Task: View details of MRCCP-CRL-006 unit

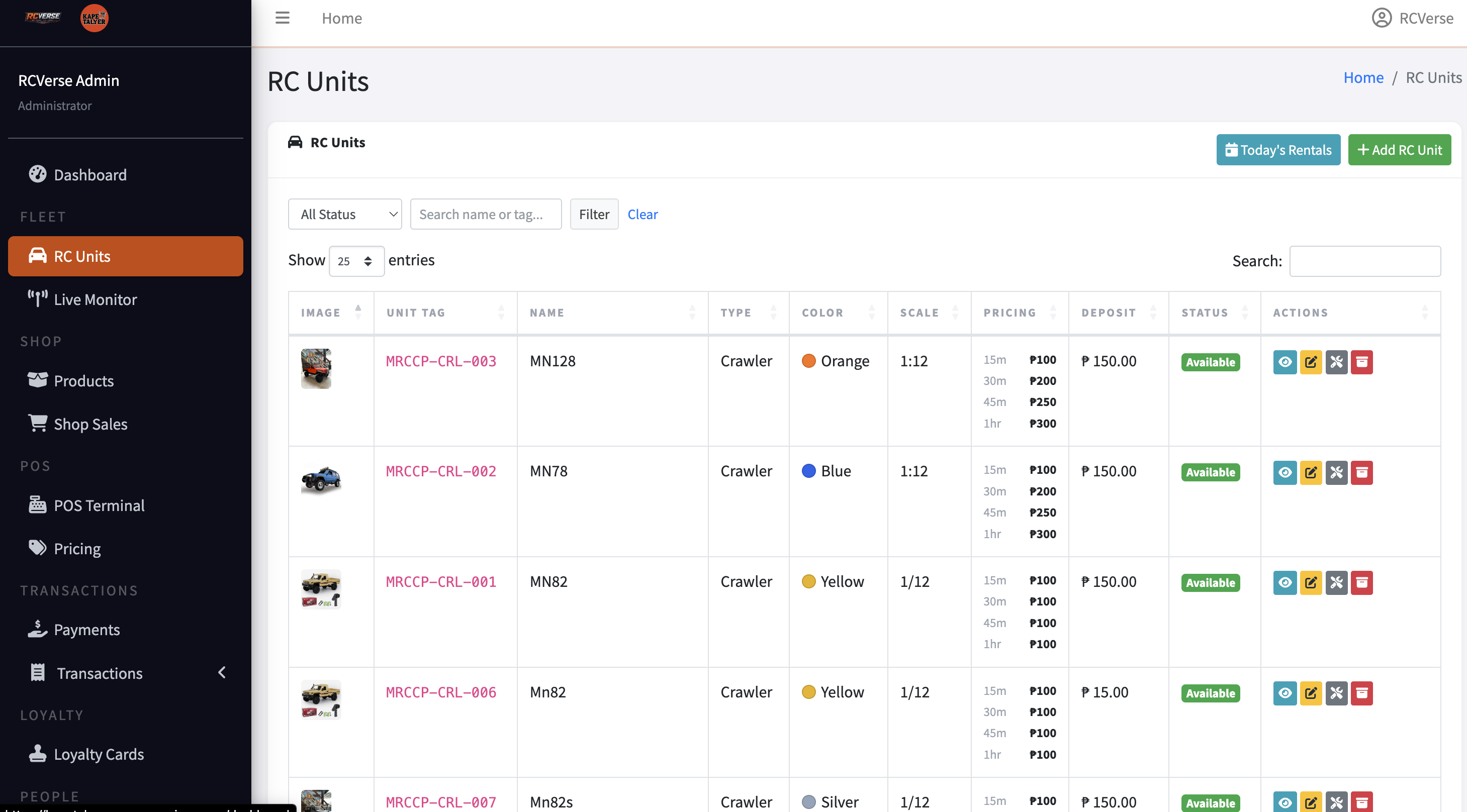Action: [x=1285, y=693]
